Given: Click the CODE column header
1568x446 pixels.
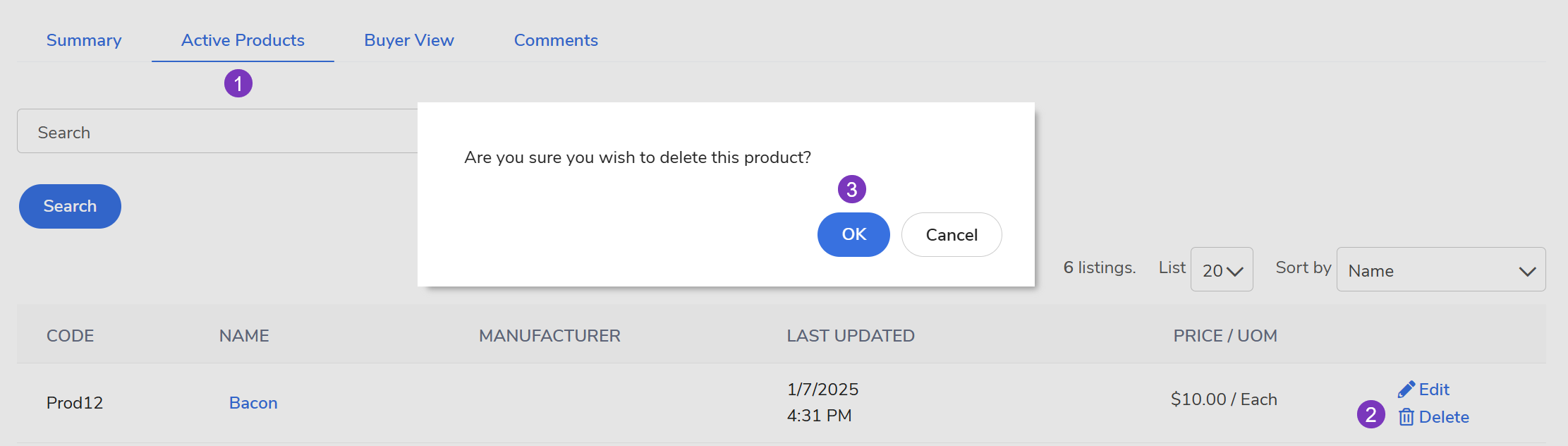Looking at the screenshot, I should click(x=70, y=336).
